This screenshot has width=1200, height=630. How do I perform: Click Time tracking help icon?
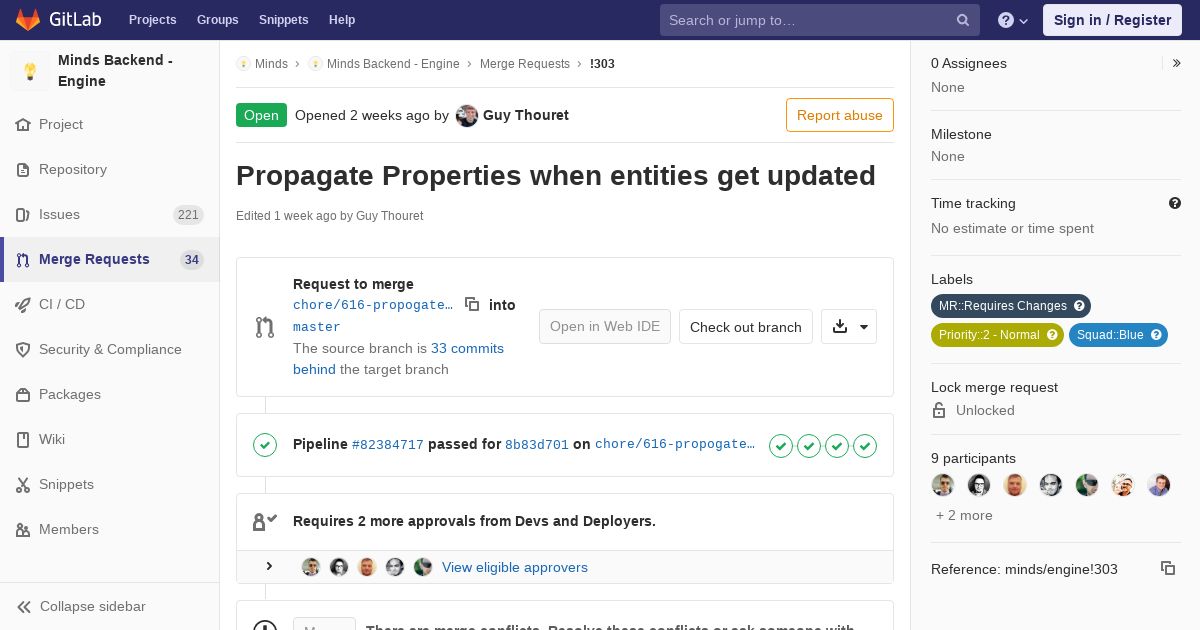pyautogui.click(x=1175, y=203)
